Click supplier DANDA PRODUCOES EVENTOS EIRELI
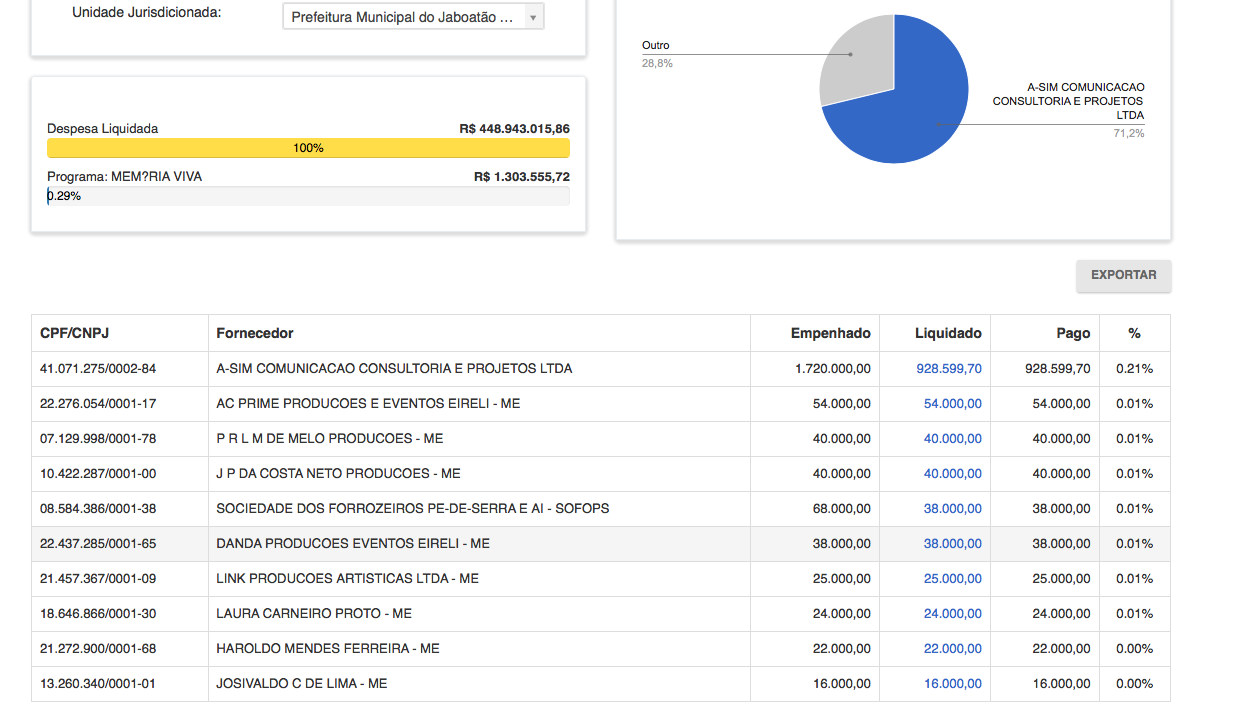 point(353,544)
